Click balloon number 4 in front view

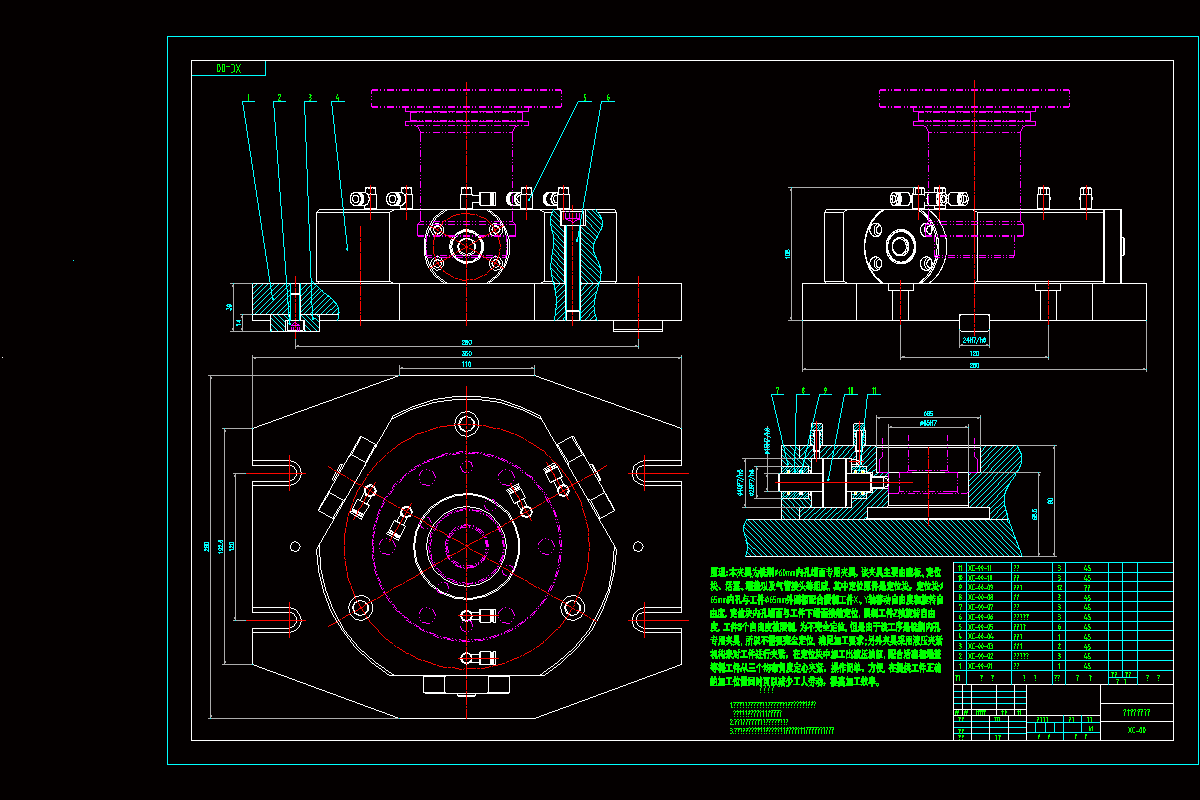coord(338,98)
